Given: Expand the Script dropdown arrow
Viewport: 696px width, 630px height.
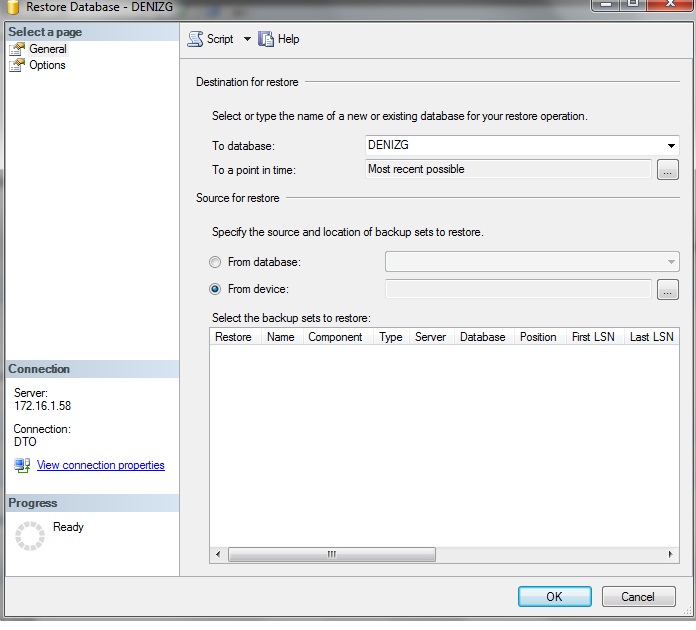Looking at the screenshot, I should point(247,39).
